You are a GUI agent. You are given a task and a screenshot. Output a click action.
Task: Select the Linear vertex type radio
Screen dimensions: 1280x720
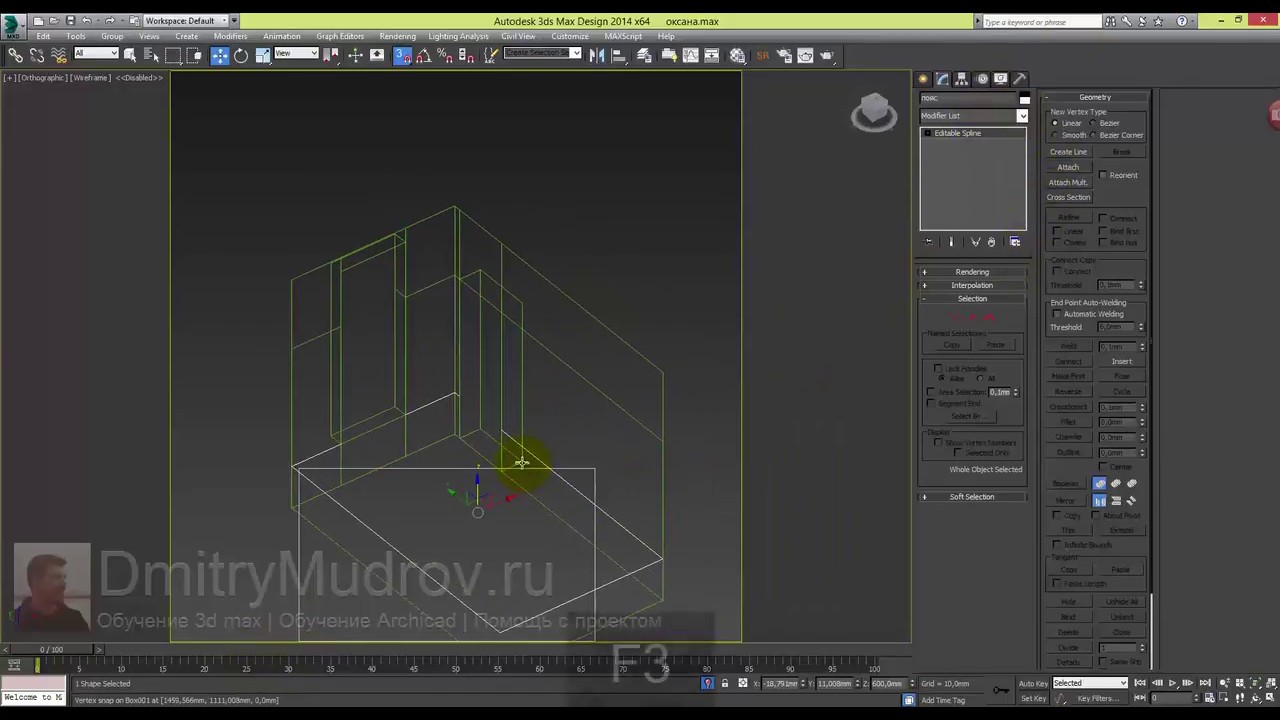point(1055,123)
